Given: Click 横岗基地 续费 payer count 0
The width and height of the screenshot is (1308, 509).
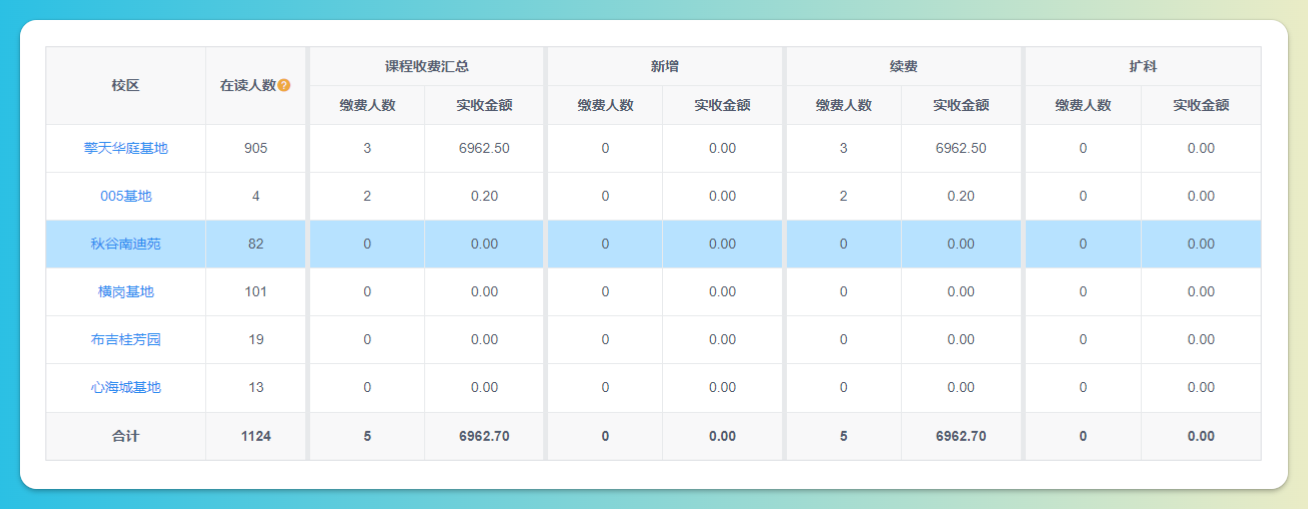Looking at the screenshot, I should 844,292.
